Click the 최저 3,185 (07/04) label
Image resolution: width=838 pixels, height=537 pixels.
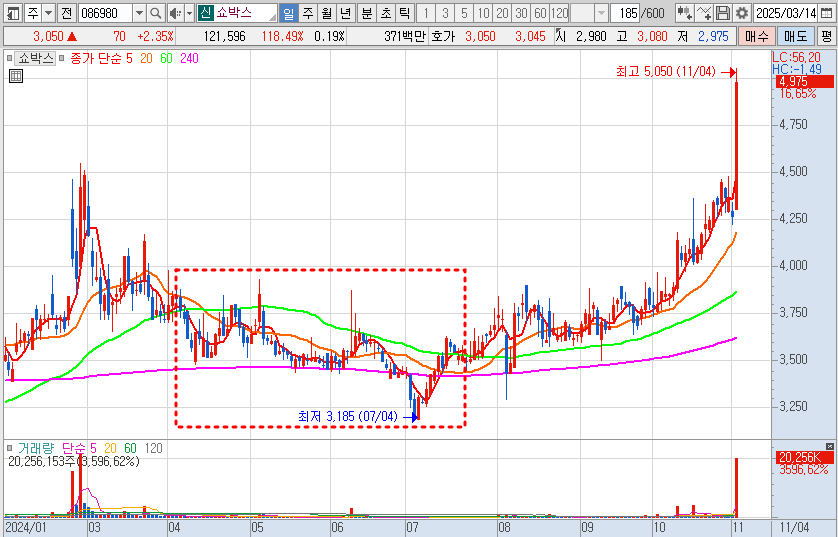pyautogui.click(x=348, y=416)
